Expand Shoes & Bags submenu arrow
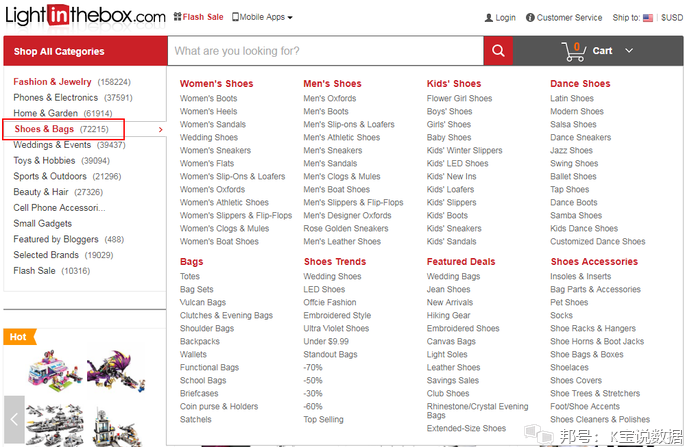The width and height of the screenshot is (685, 447). [161, 129]
